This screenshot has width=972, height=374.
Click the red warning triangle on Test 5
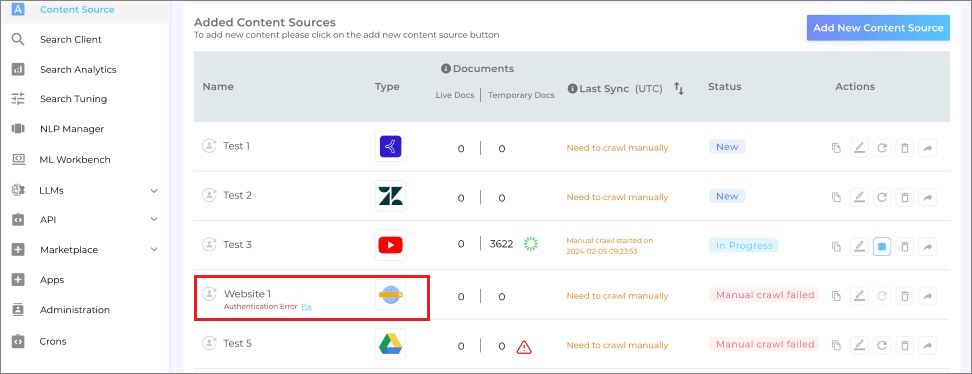click(x=524, y=347)
